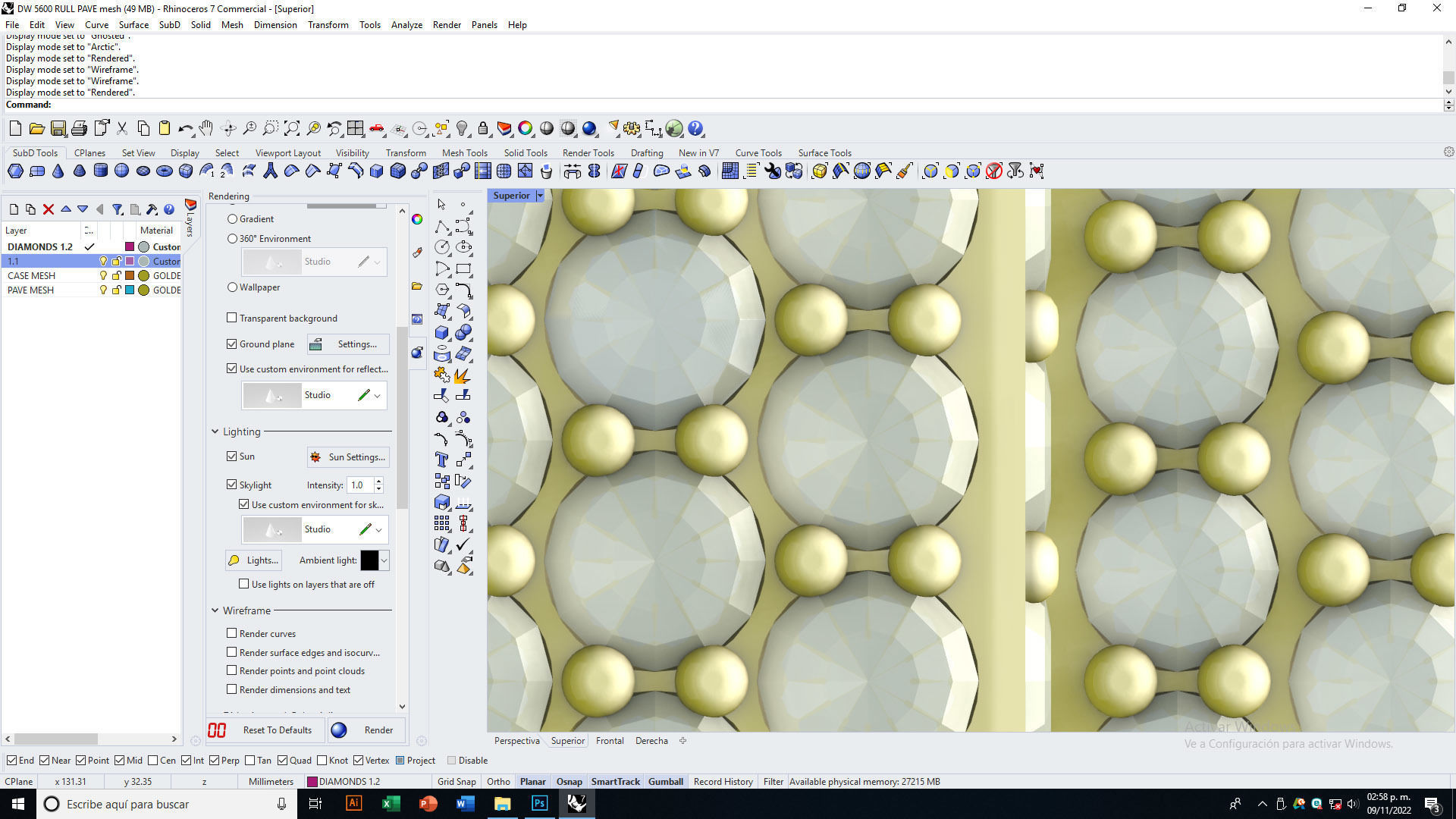This screenshot has width=1456, height=819.
Task: Open Superior viewport title dropdown arrow
Action: click(x=540, y=196)
